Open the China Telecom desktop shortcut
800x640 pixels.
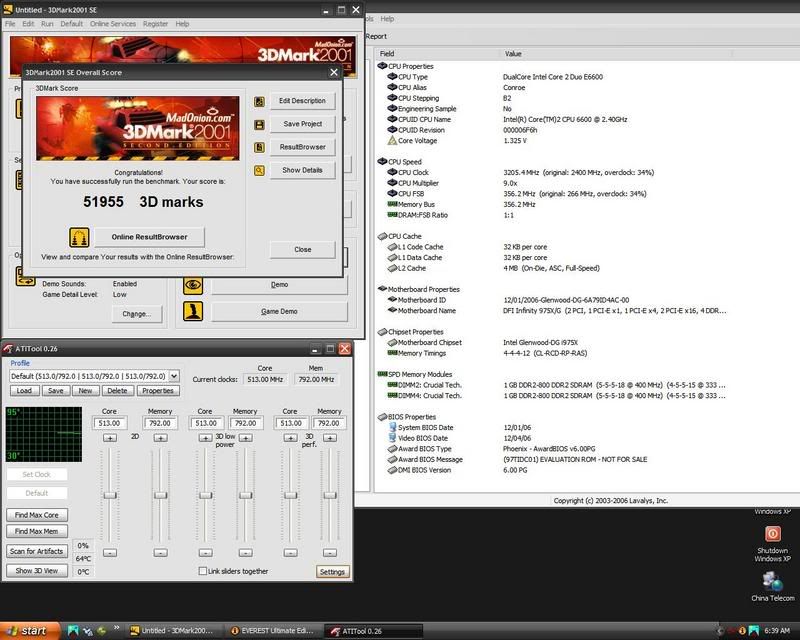(x=772, y=581)
